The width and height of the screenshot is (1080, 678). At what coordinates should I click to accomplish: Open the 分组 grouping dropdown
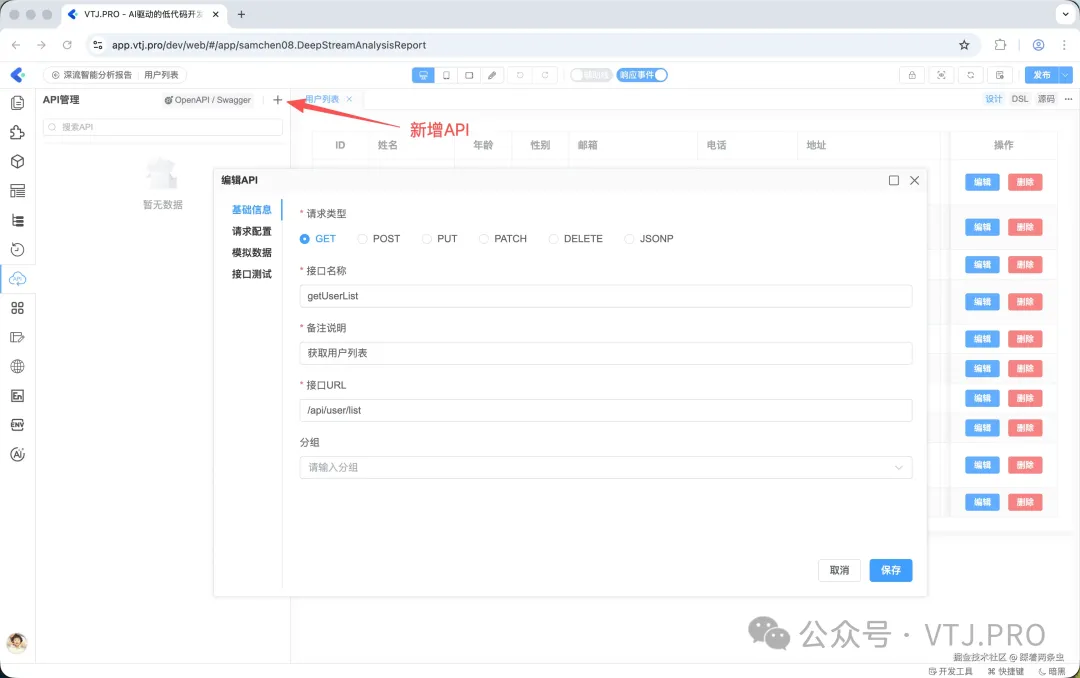605,466
